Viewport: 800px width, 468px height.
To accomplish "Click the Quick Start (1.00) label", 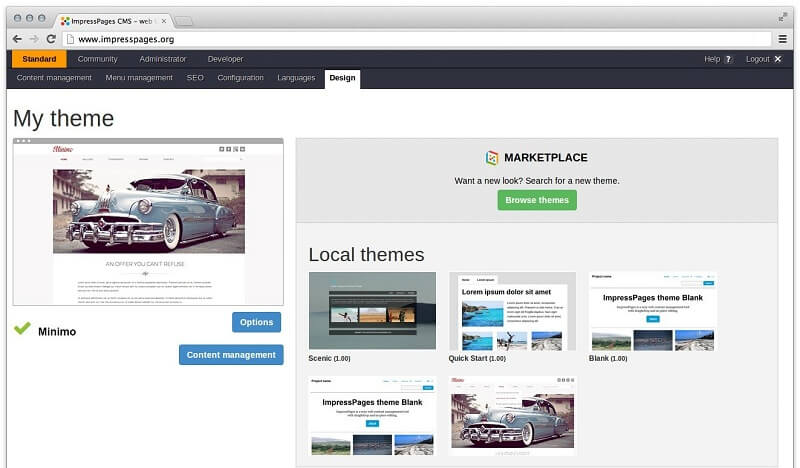I will point(477,359).
